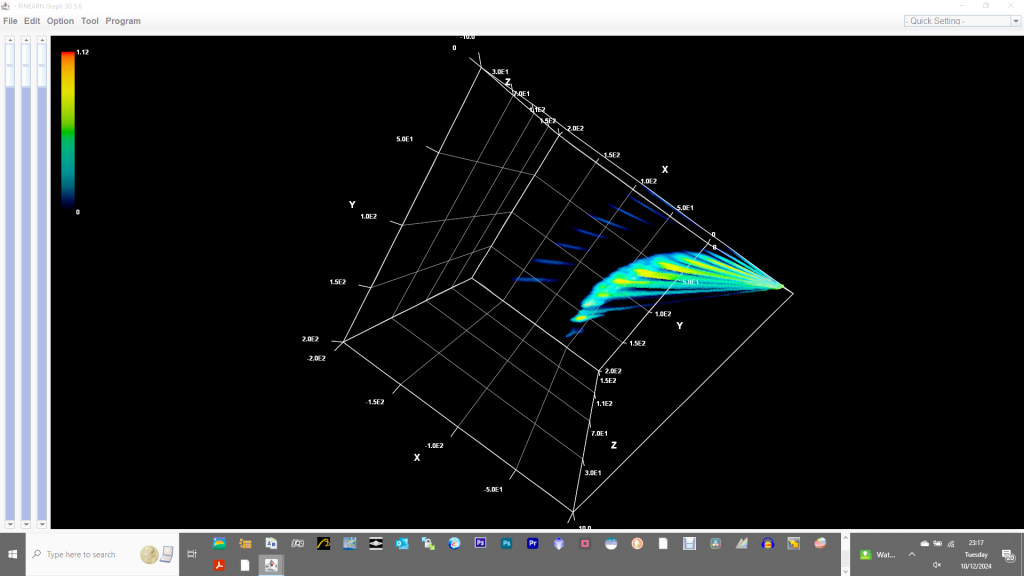Open the teal Ps Photoshop icon

coord(507,543)
